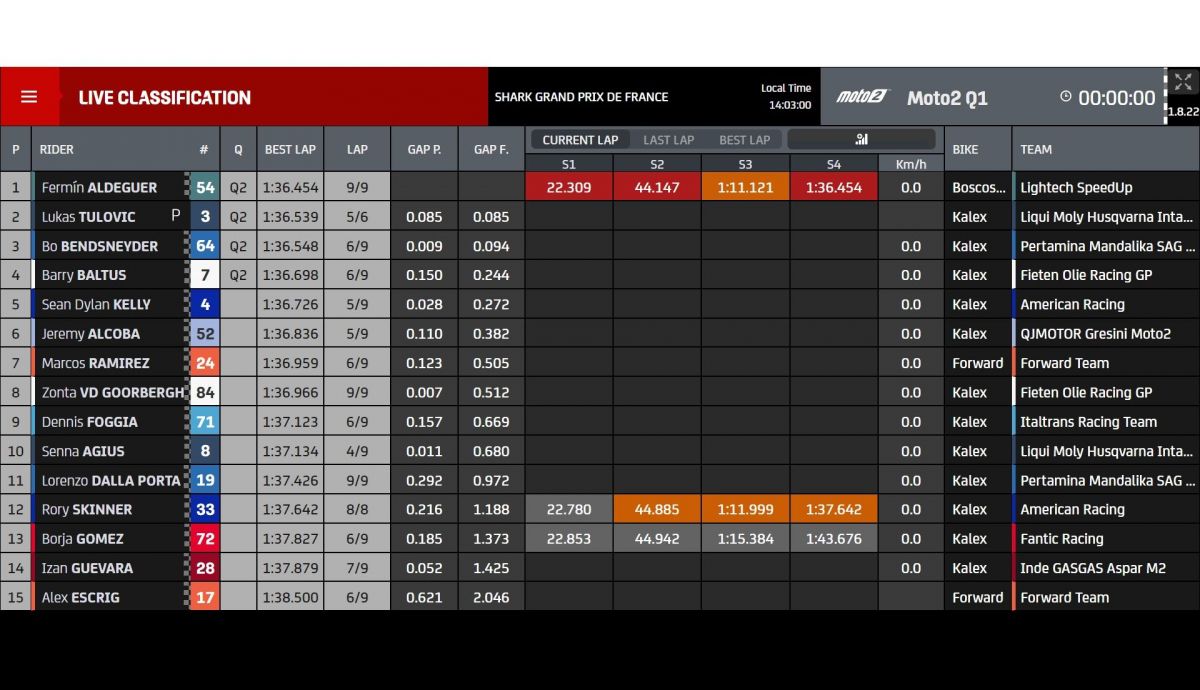
Task: Select rider Izan Guevara
Action: pyautogui.click(x=87, y=568)
